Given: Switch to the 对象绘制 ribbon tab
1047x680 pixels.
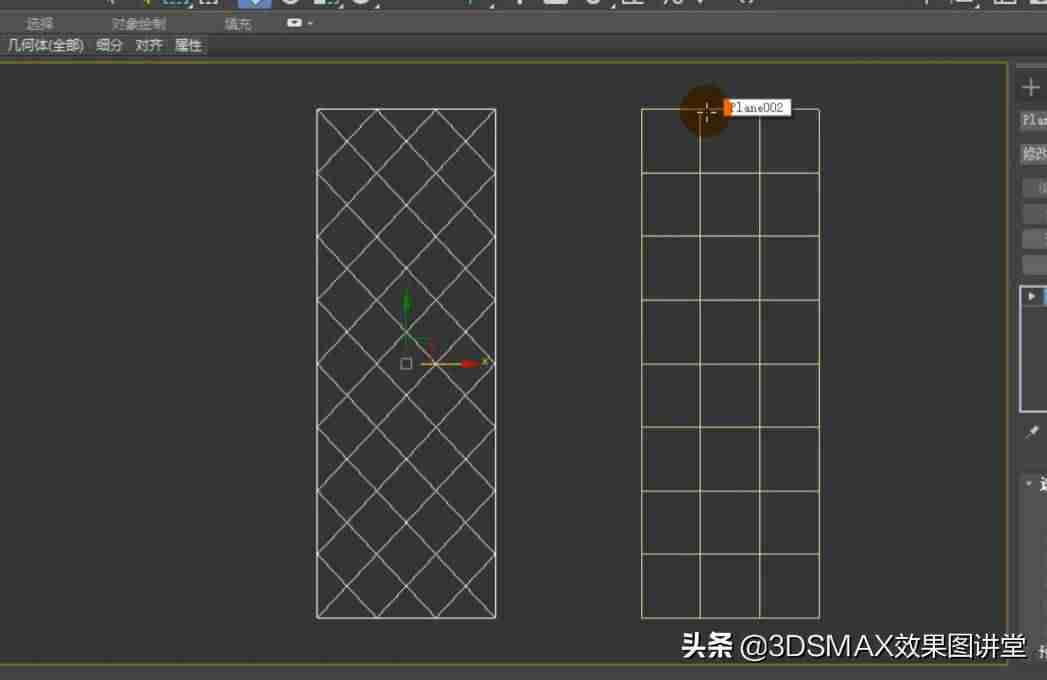Looking at the screenshot, I should point(139,24).
